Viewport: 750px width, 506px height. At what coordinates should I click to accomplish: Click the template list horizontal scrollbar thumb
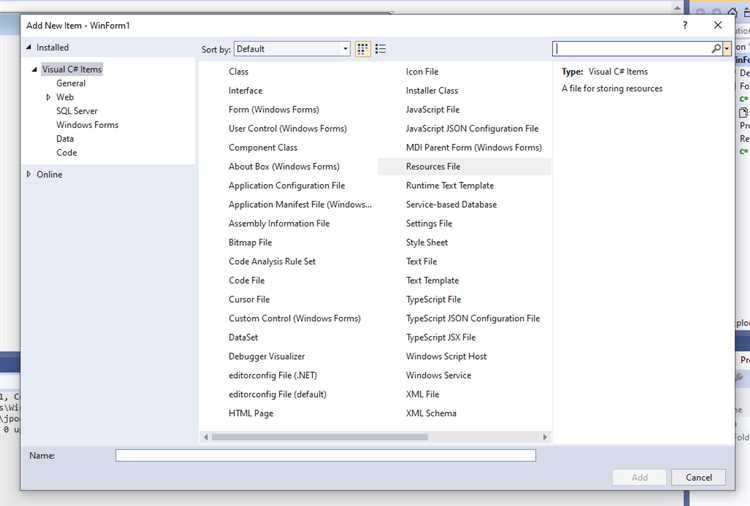point(320,437)
